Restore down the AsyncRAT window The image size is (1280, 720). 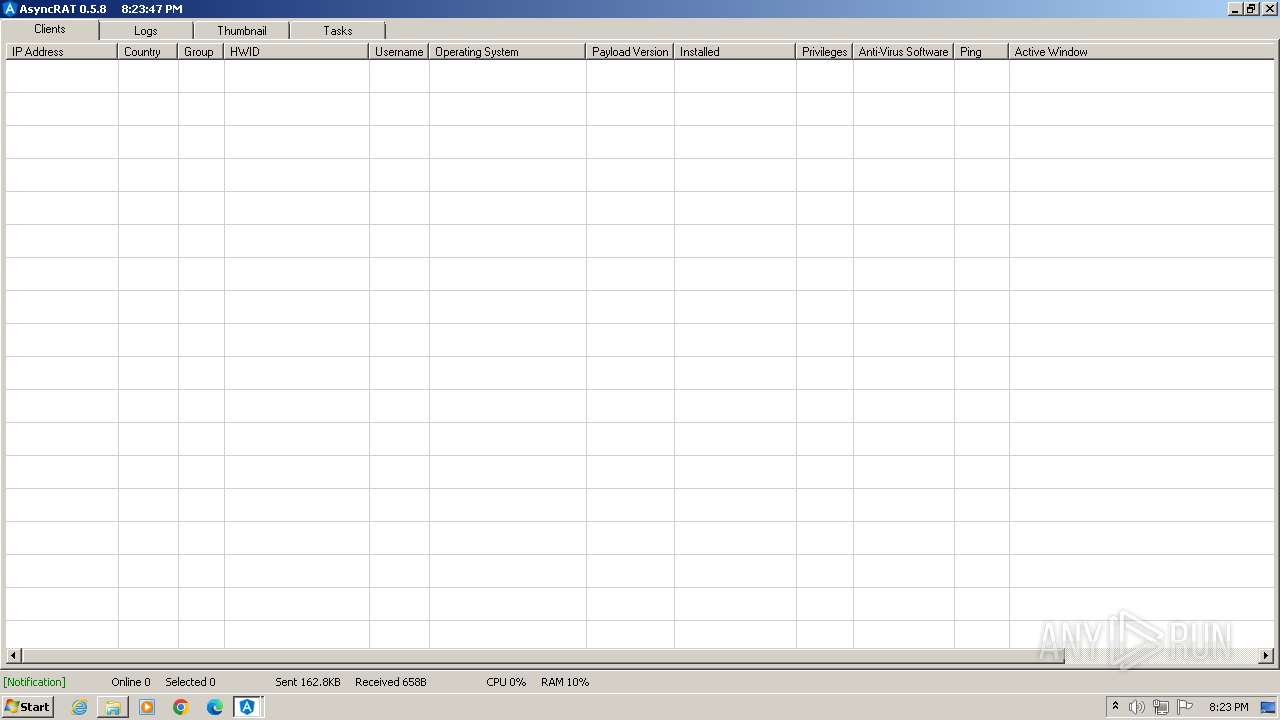(x=1250, y=9)
